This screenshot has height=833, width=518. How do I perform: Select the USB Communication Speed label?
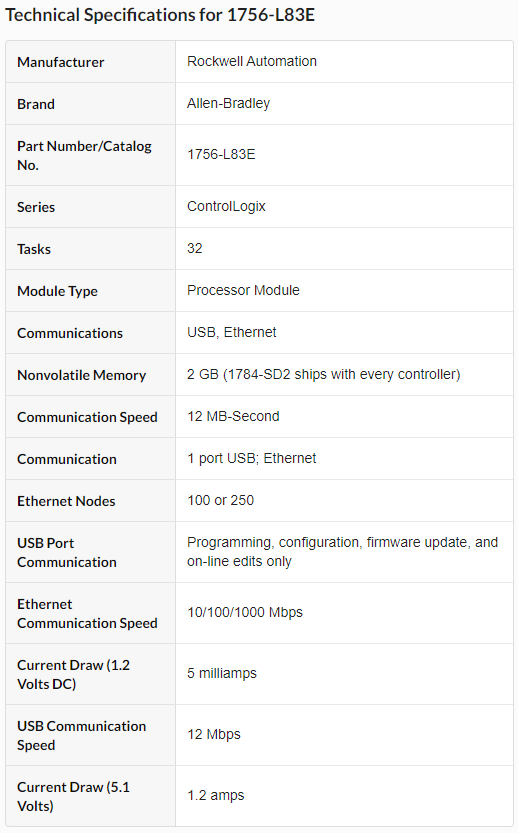(81, 736)
